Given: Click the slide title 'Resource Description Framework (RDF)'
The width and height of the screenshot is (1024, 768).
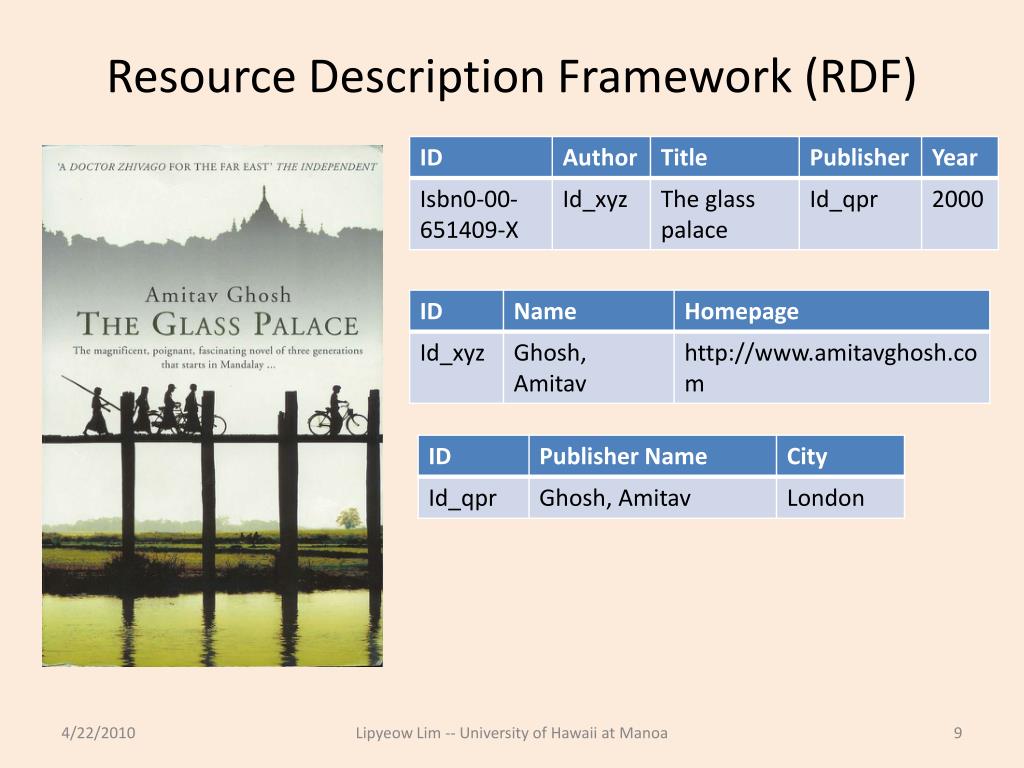Looking at the screenshot, I should pyautogui.click(x=511, y=77).
